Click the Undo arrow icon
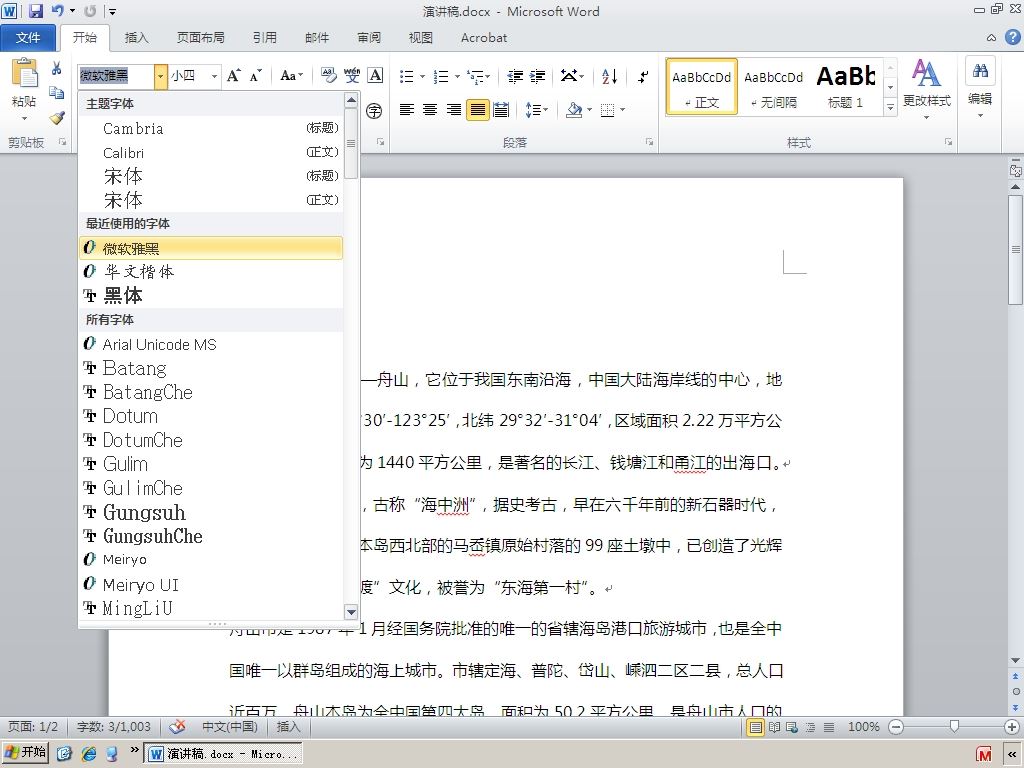Screen dimensions: 1024x768 (57, 11)
